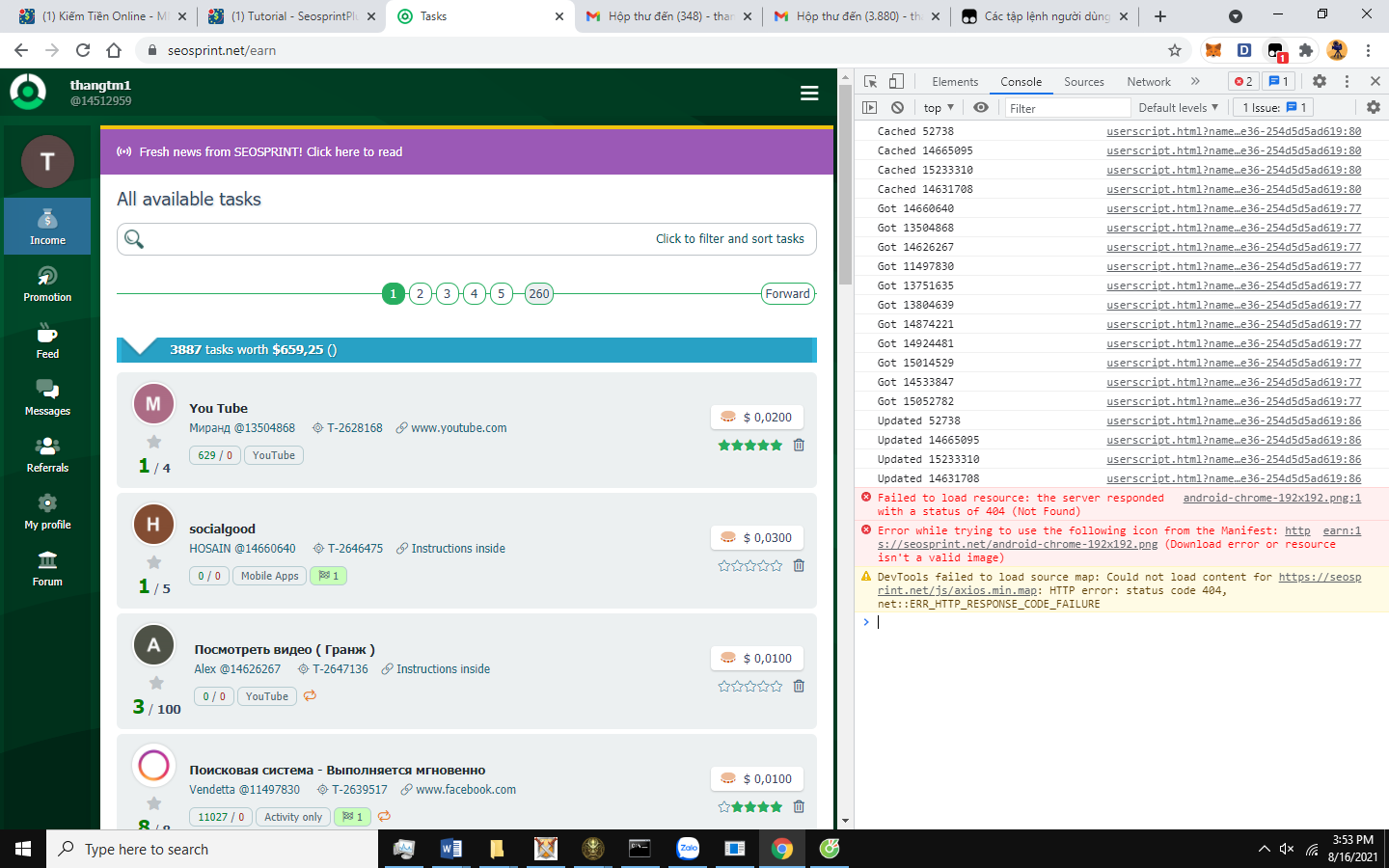Open the 1 Issue indicator in console
Viewport: 1389px width, 868px height.
pos(1274,108)
